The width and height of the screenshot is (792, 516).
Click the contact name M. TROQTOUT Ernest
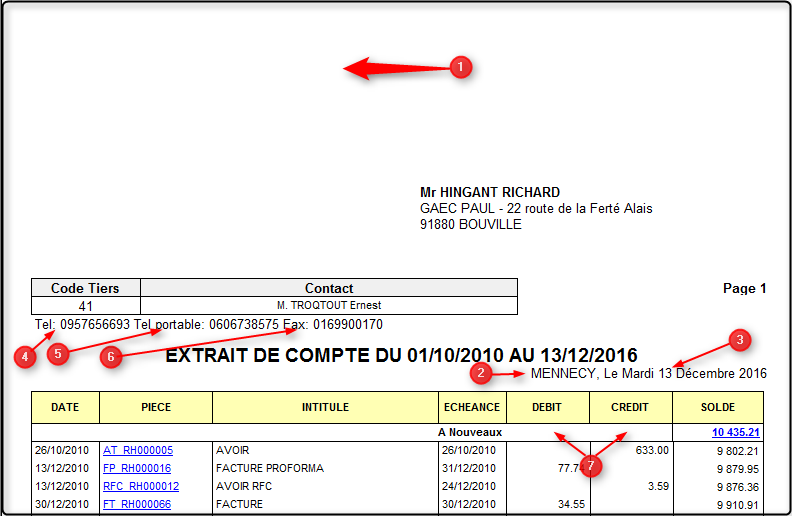329,305
